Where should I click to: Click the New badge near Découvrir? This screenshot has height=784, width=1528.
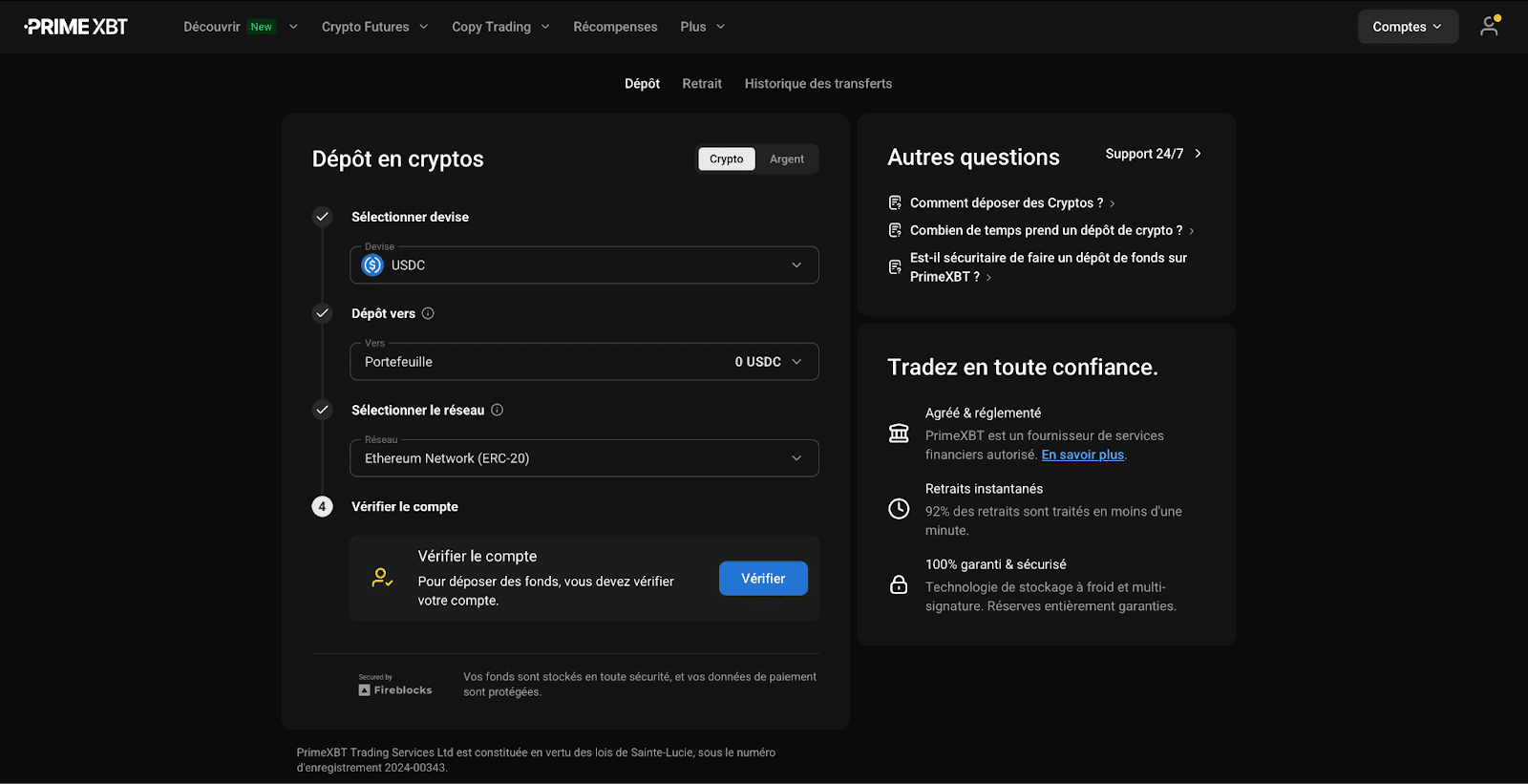click(262, 27)
